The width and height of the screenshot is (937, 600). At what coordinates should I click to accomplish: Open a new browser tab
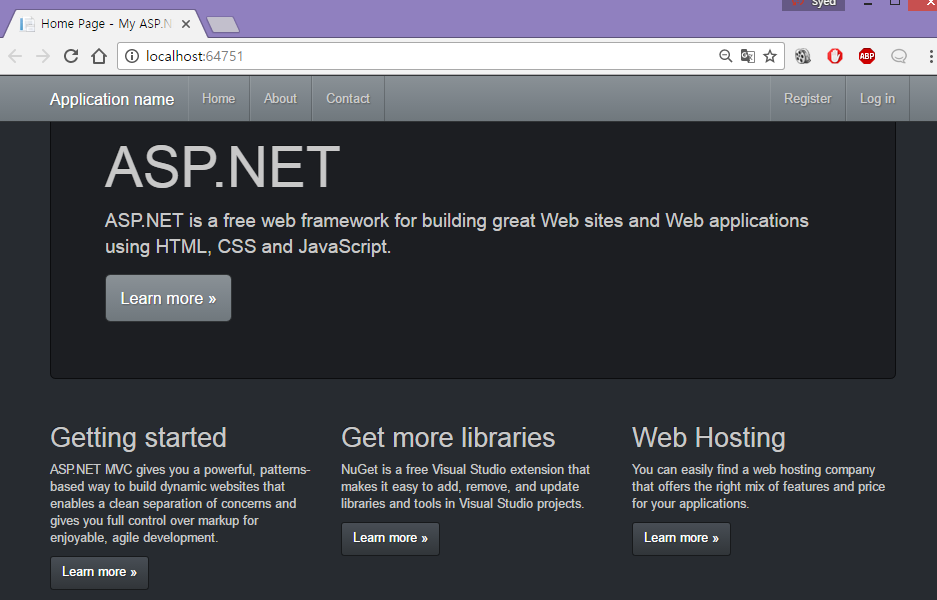coord(223,24)
